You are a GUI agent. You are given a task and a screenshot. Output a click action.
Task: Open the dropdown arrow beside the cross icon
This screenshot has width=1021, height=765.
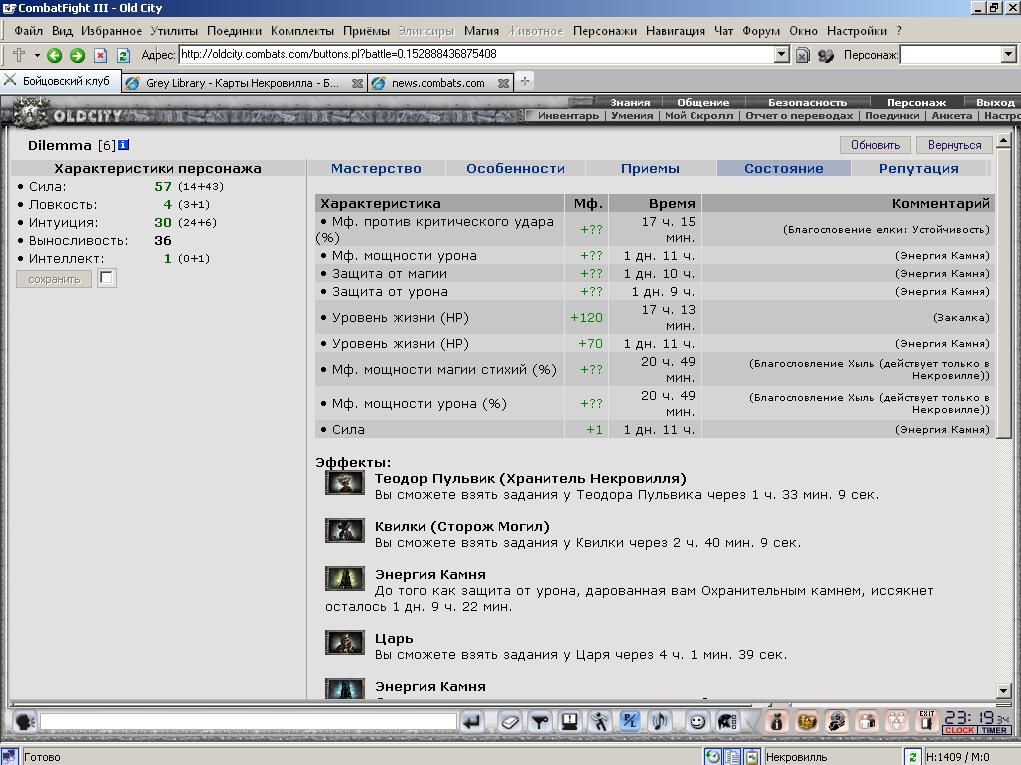(37, 55)
